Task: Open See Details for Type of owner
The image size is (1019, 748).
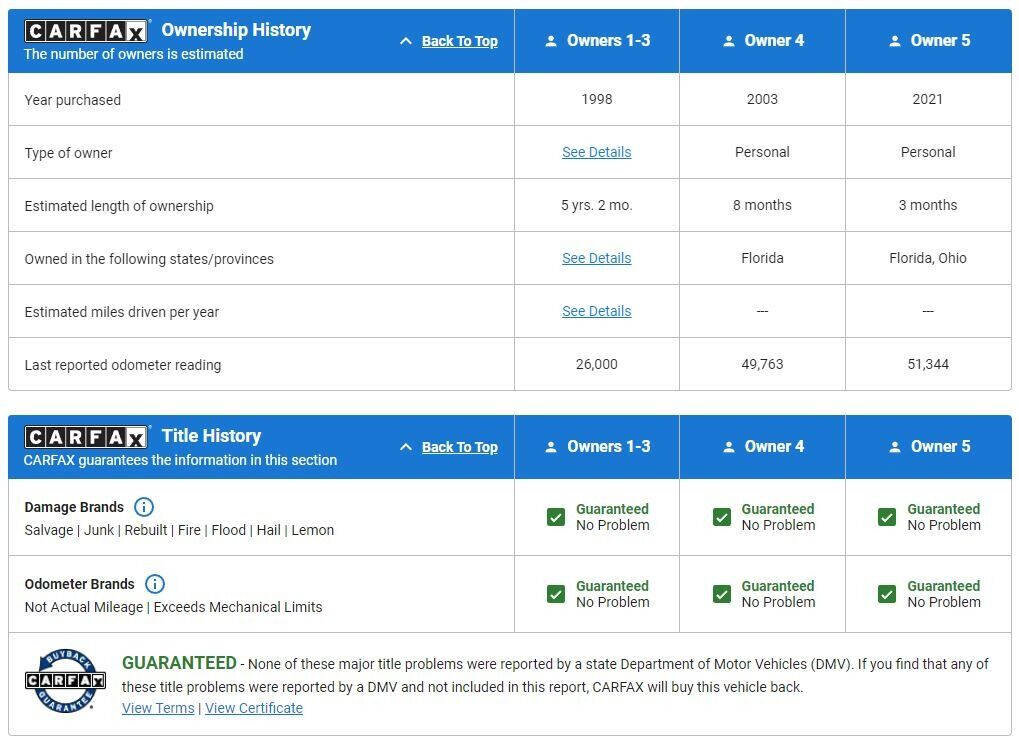Action: point(596,152)
